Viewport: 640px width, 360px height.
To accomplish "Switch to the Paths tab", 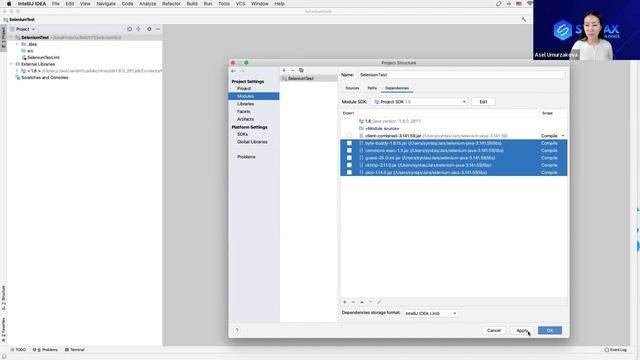I will 372,88.
